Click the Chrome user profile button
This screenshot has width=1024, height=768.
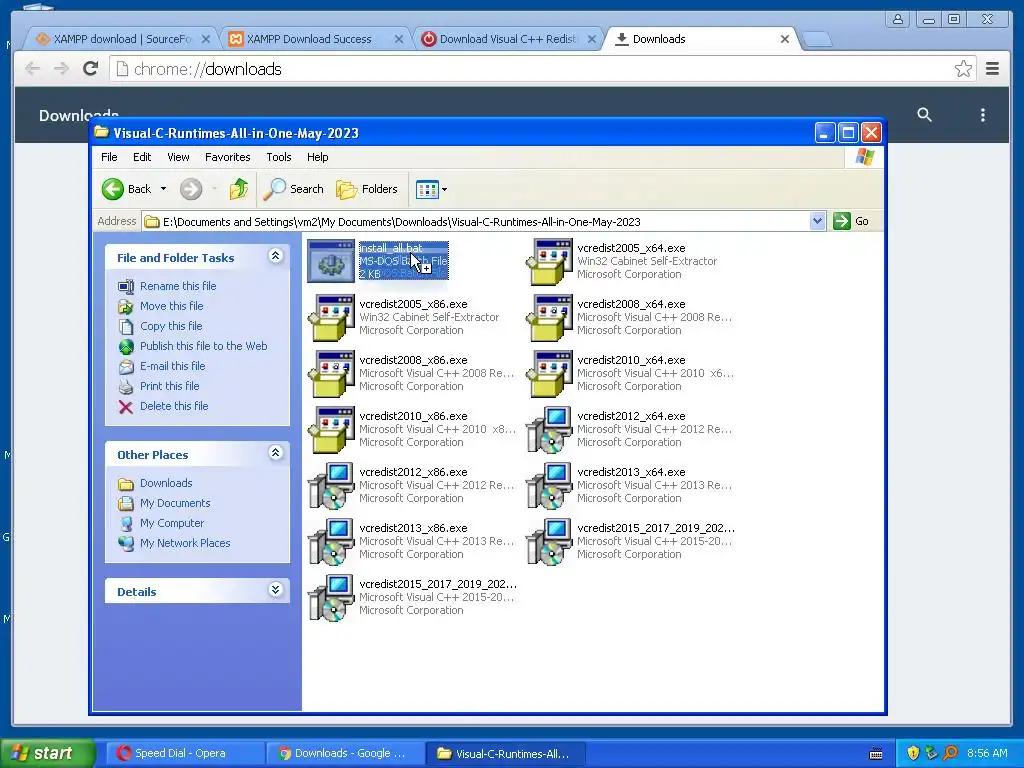898,19
